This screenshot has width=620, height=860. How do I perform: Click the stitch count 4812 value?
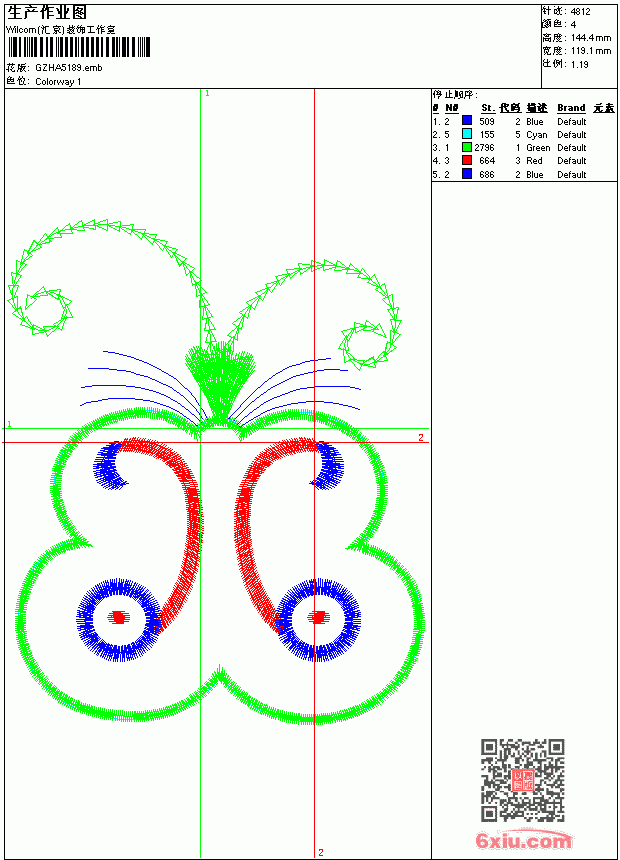coord(580,12)
